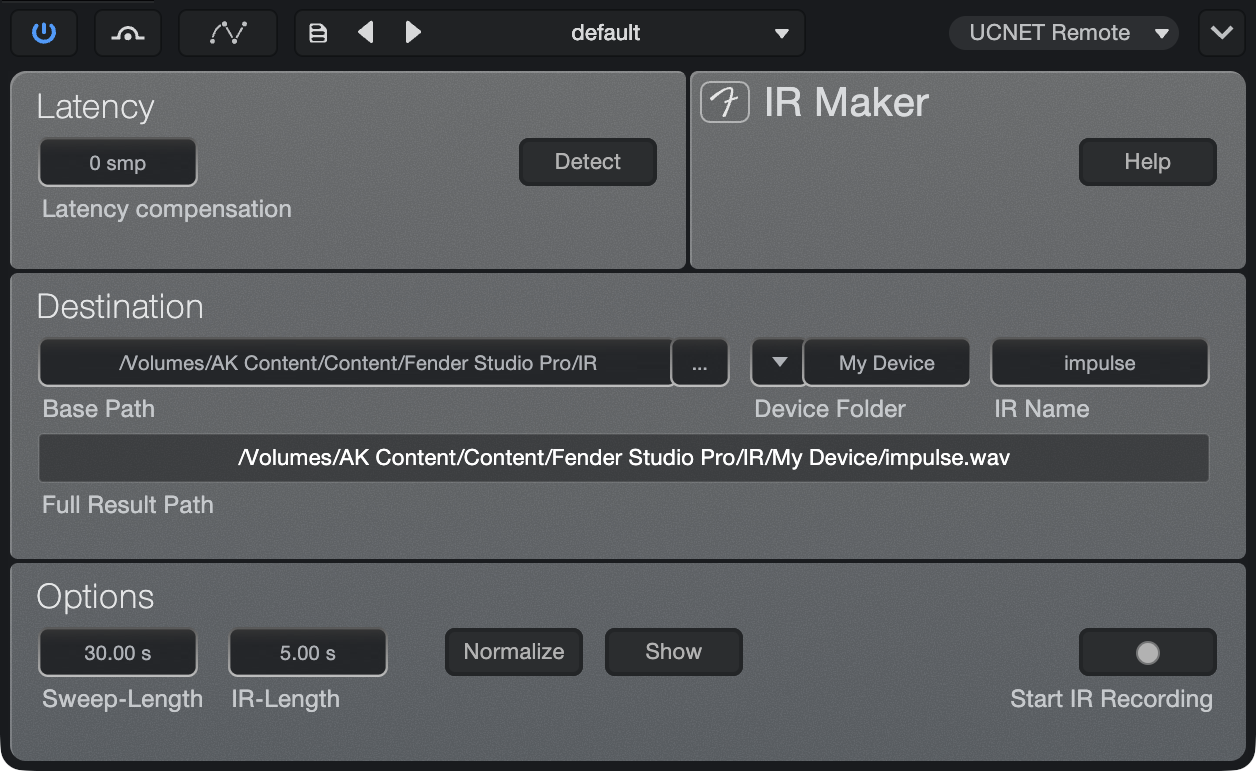Click the Destination heading
This screenshot has height=771, width=1256.
point(120,306)
